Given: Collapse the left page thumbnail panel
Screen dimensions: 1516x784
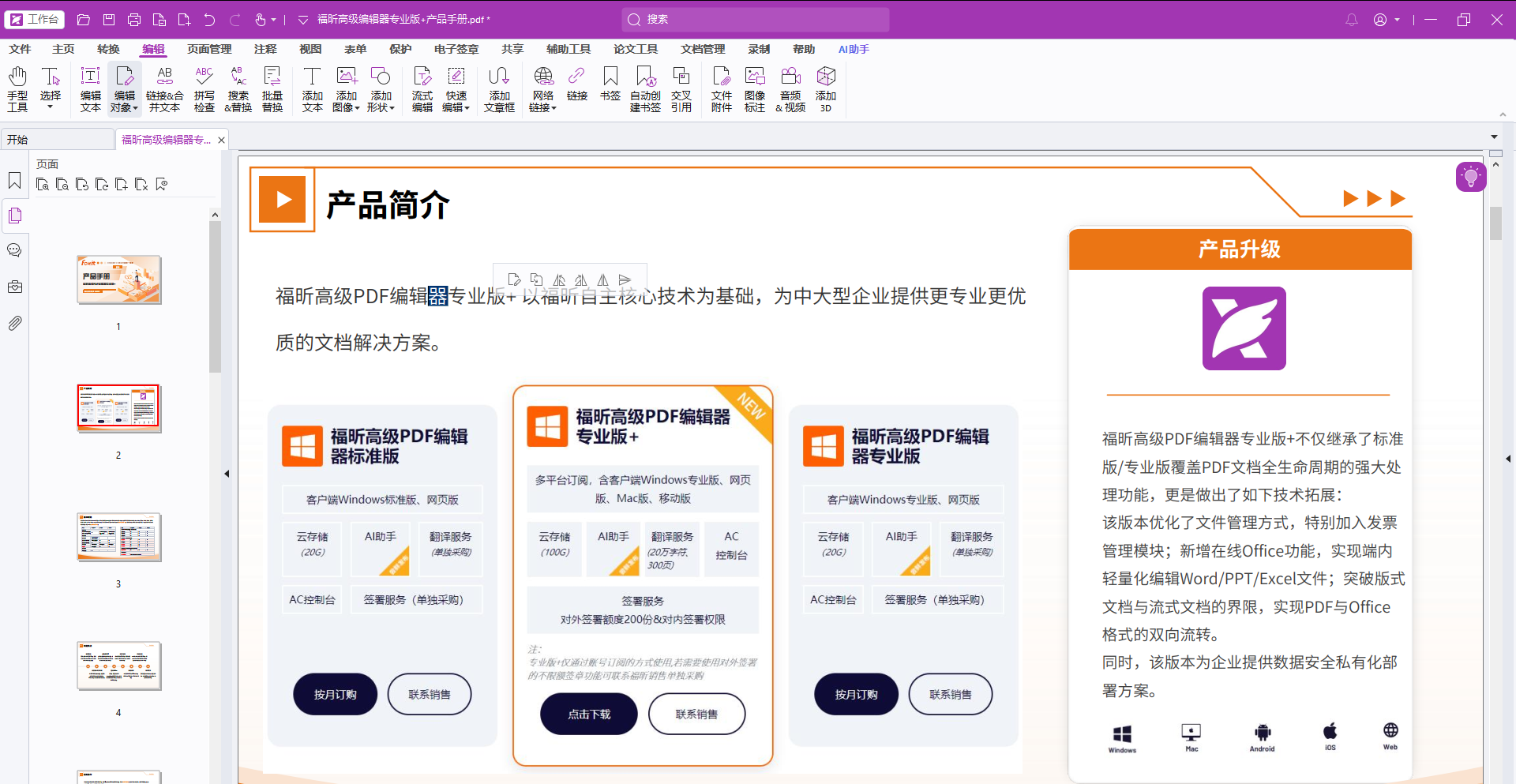Looking at the screenshot, I should pos(227,474).
